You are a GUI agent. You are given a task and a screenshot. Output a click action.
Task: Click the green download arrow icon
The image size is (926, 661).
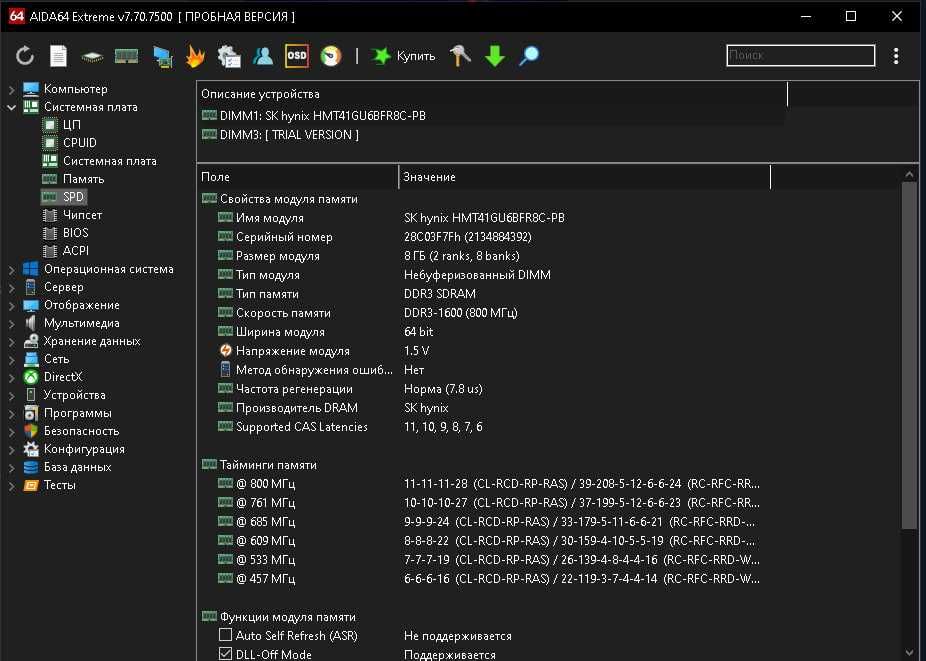pos(495,56)
